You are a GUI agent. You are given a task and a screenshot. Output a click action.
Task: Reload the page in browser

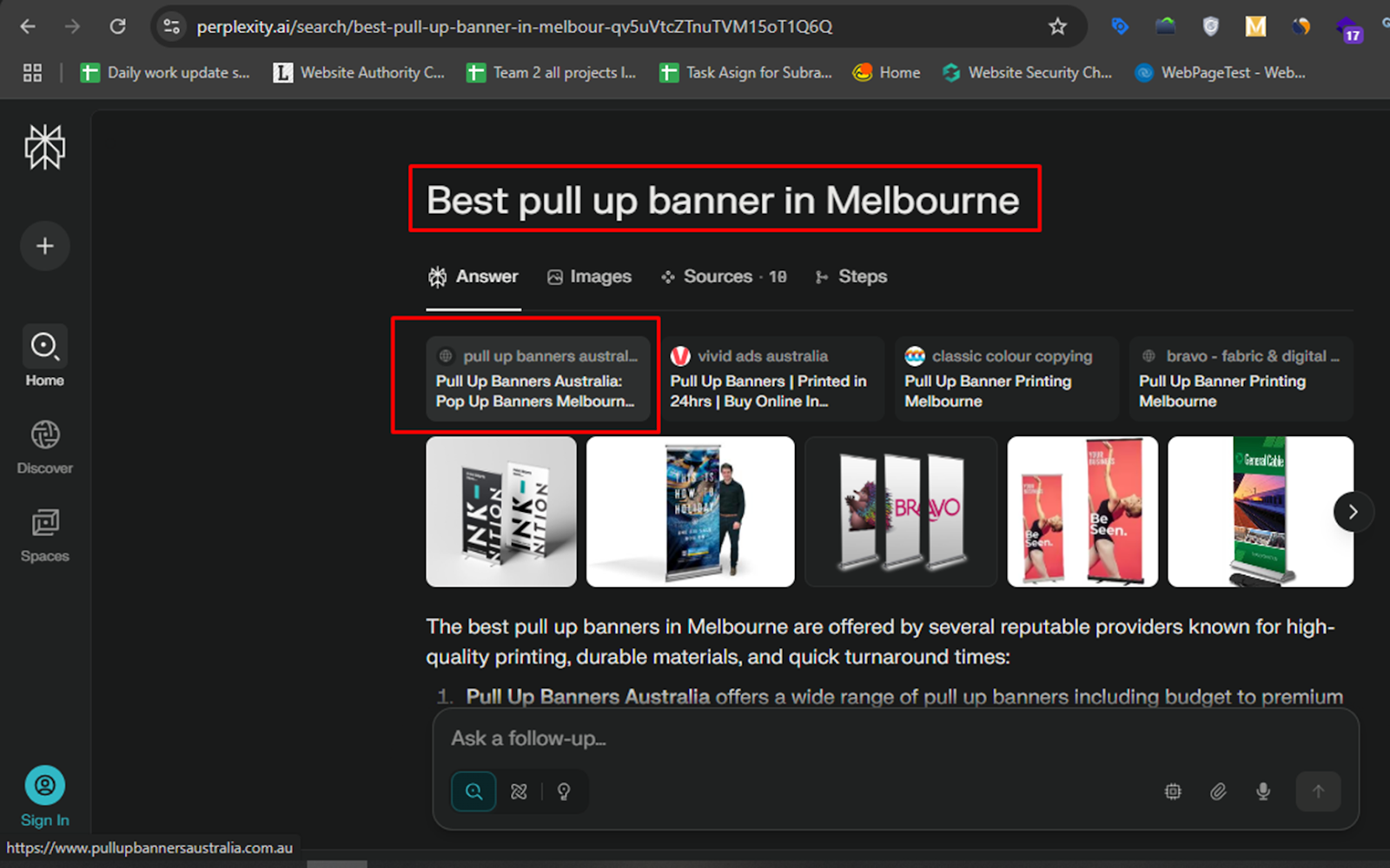(117, 27)
